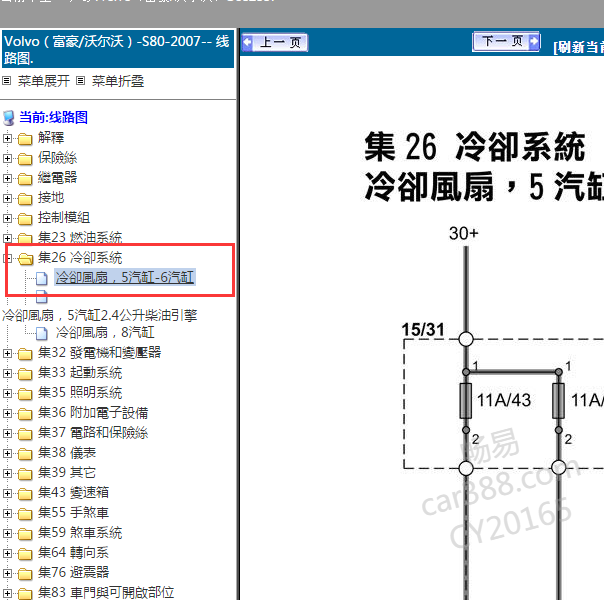604x600 pixels.
Task: Expand the 集76 避震器 node
Action: pos(7,573)
